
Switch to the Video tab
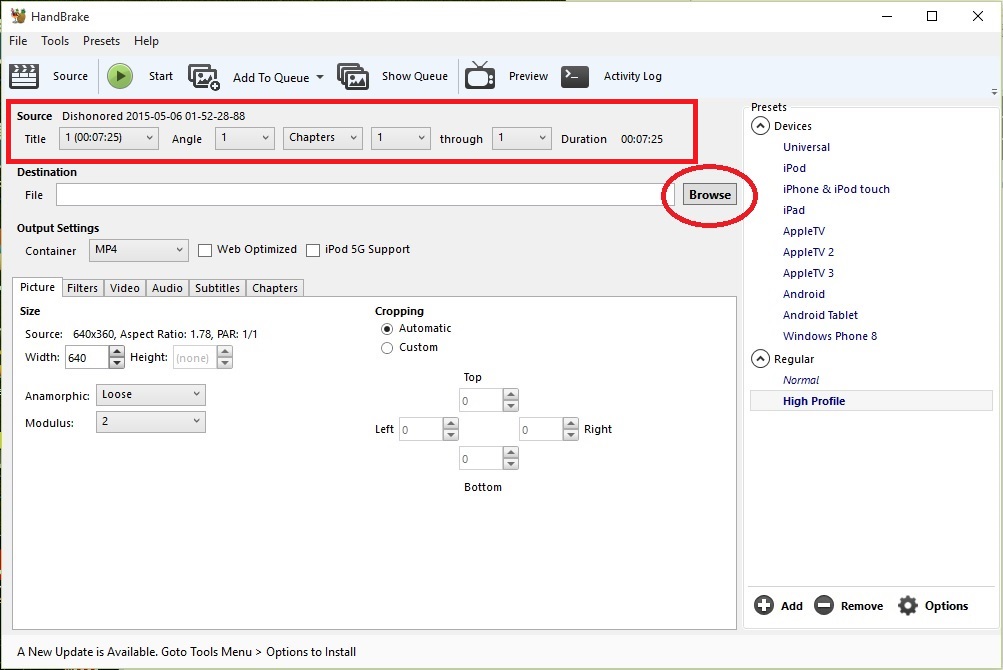pos(125,288)
